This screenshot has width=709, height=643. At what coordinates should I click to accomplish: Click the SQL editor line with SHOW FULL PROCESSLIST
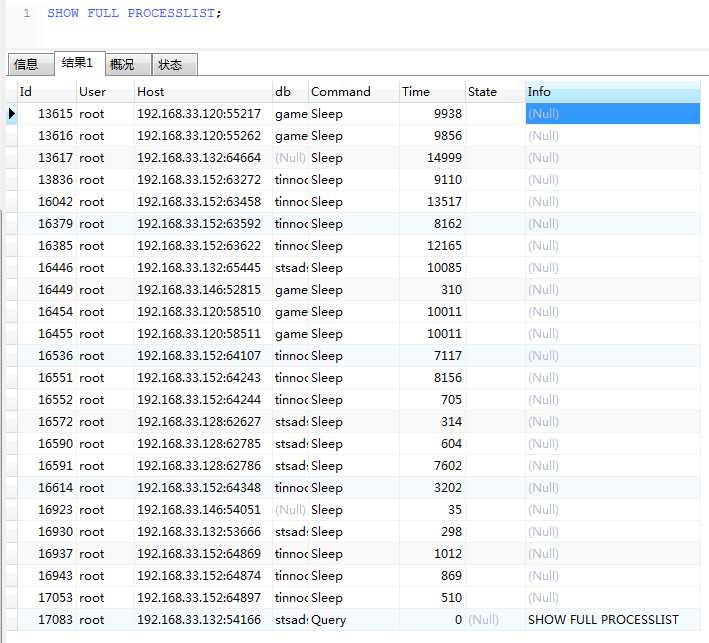pyautogui.click(x=134, y=13)
